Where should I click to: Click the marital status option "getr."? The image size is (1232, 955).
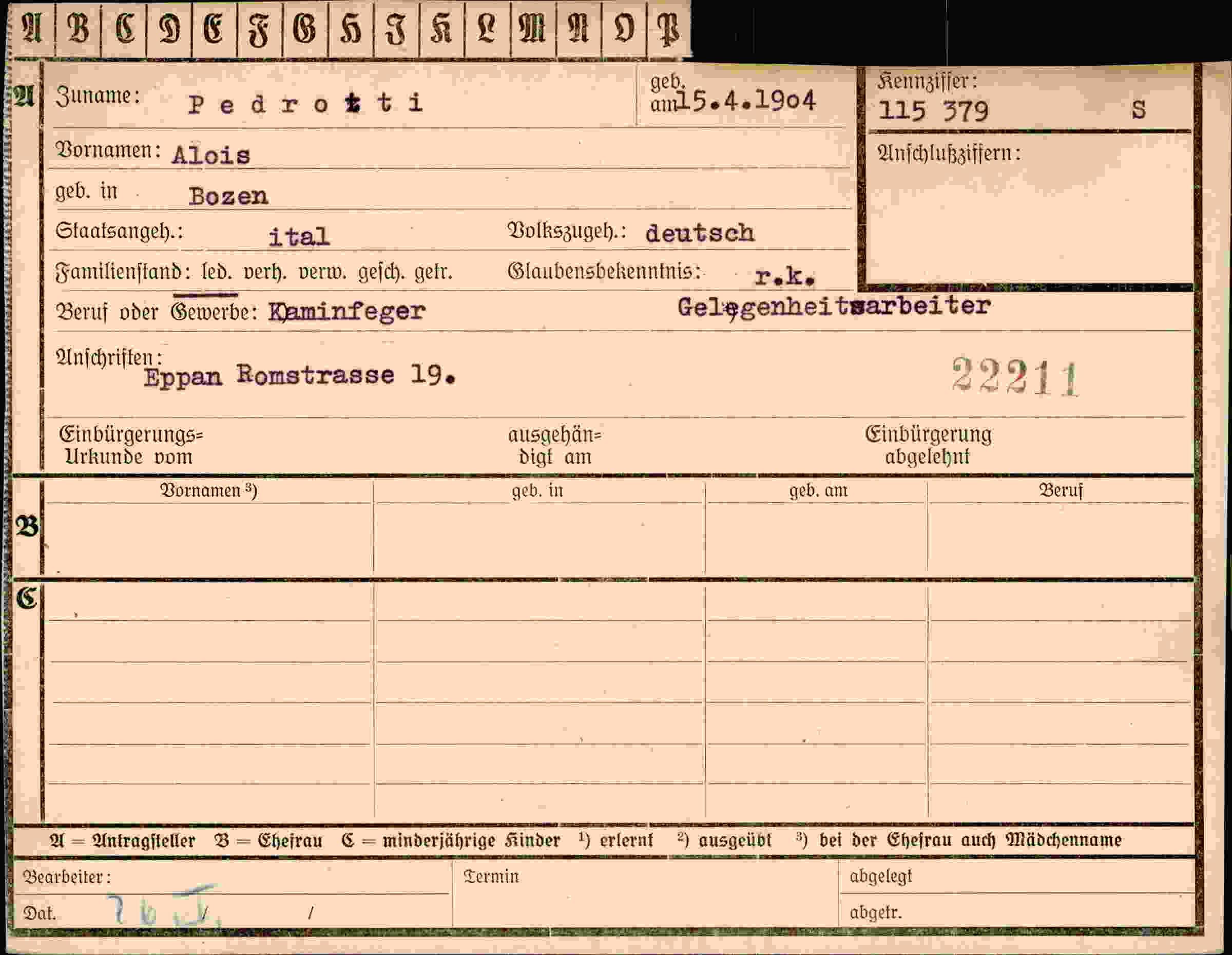[x=433, y=273]
